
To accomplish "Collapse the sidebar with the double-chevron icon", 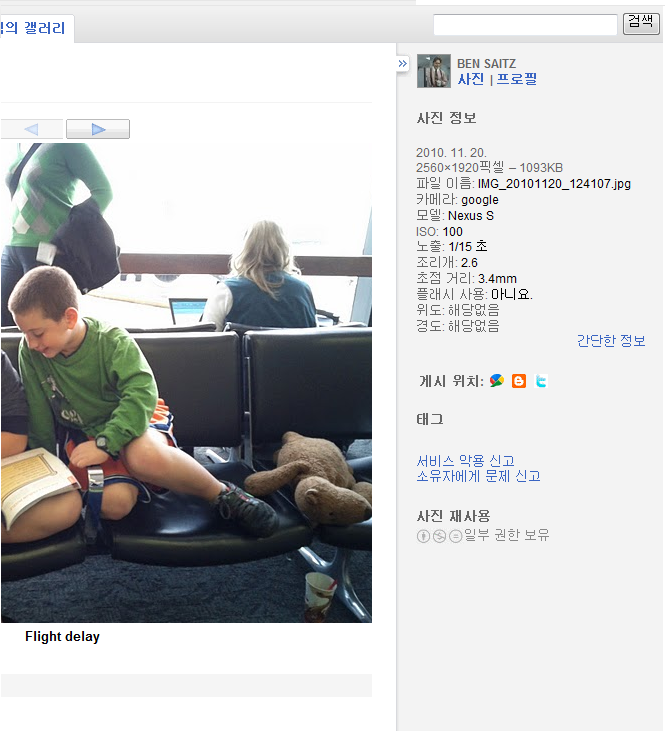I will pyautogui.click(x=403, y=63).
